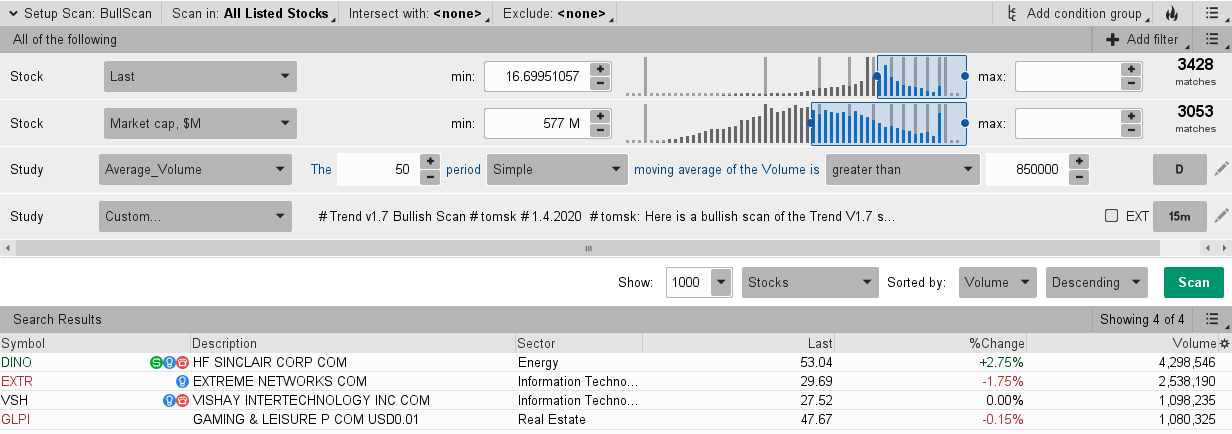Edit the Custom study with the pencil icon
1232x434 pixels.
click(x=1220, y=216)
